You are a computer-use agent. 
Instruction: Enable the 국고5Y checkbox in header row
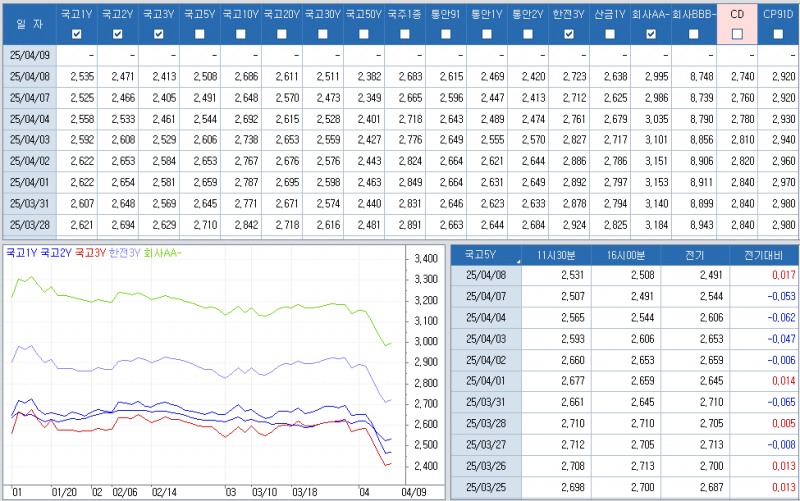coord(199,34)
